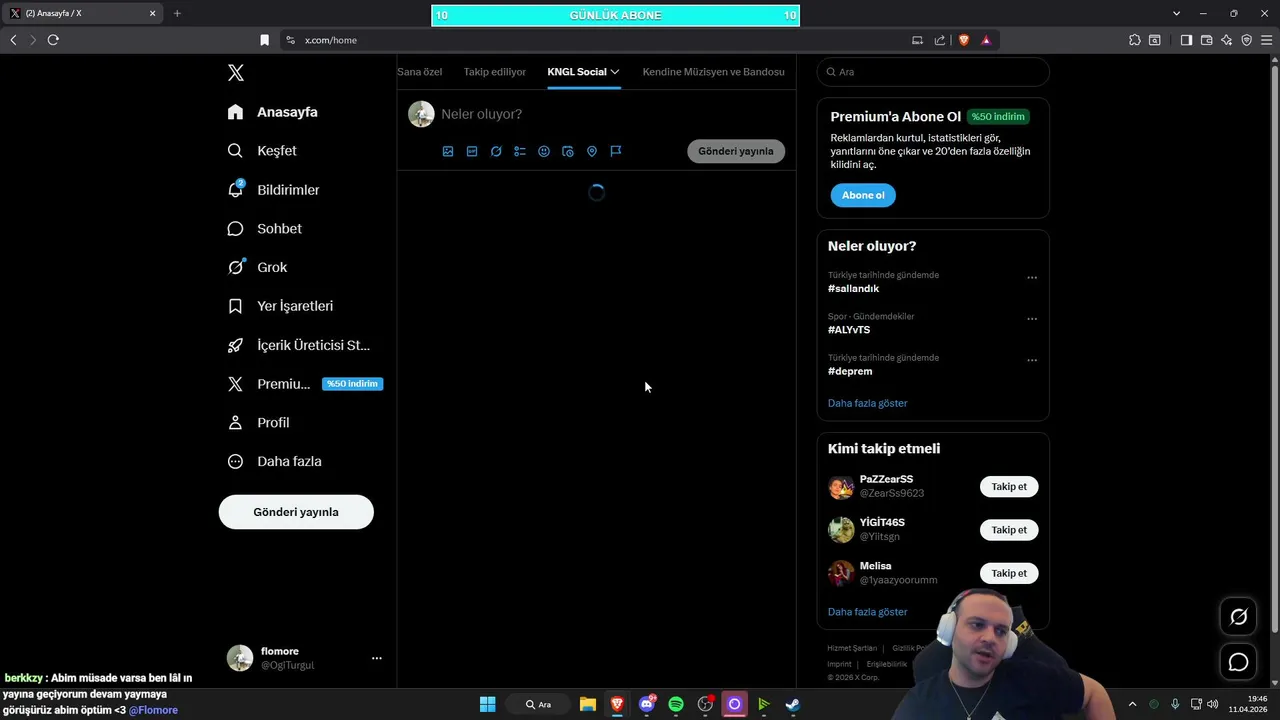Click the Ara search field on X
This screenshot has width=1280, height=720.
point(933,72)
